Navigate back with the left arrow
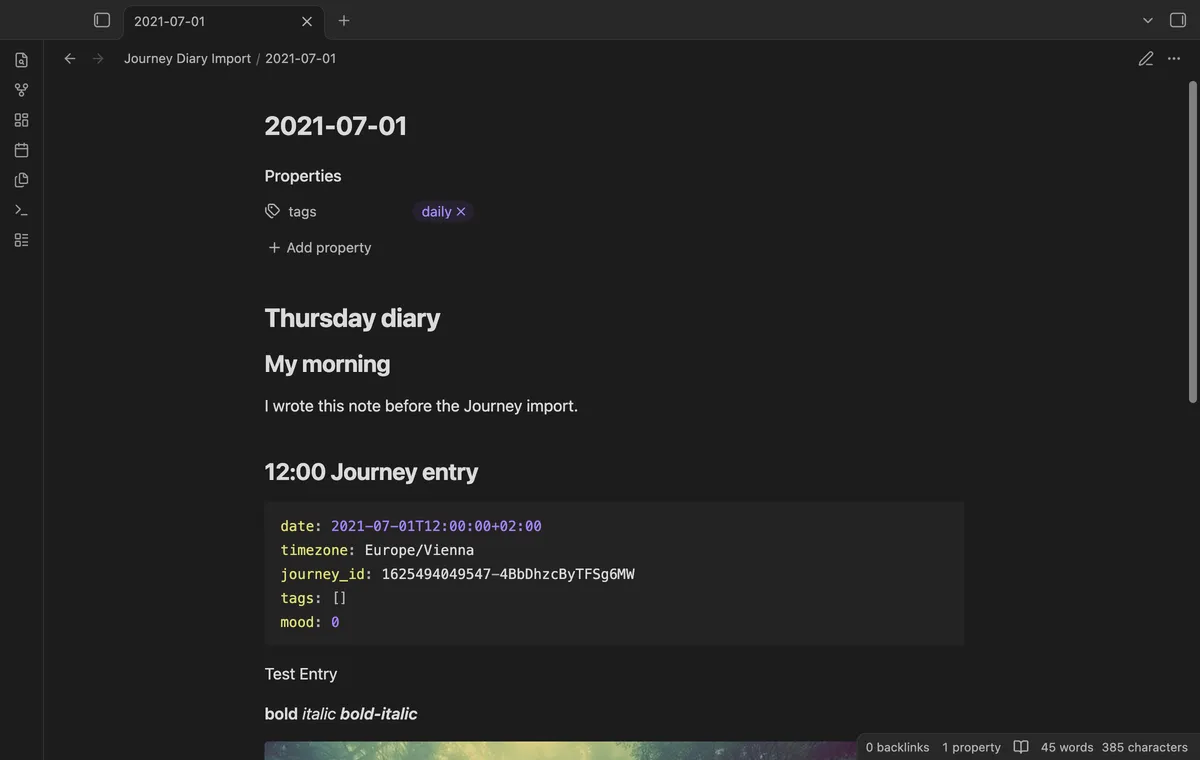Image resolution: width=1200 pixels, height=760 pixels. click(x=70, y=59)
